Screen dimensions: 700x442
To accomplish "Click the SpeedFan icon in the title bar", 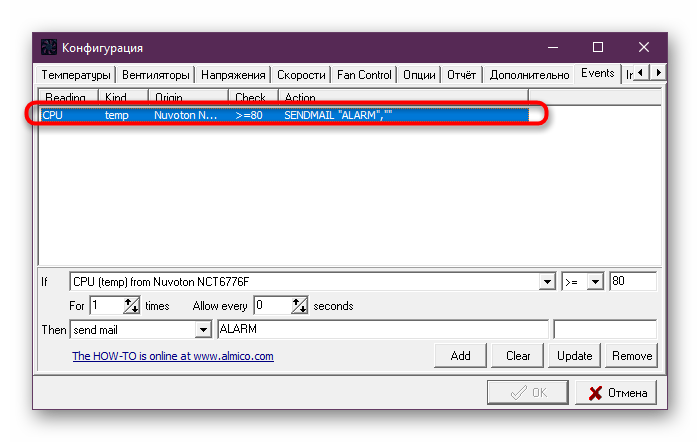I will [x=49, y=47].
